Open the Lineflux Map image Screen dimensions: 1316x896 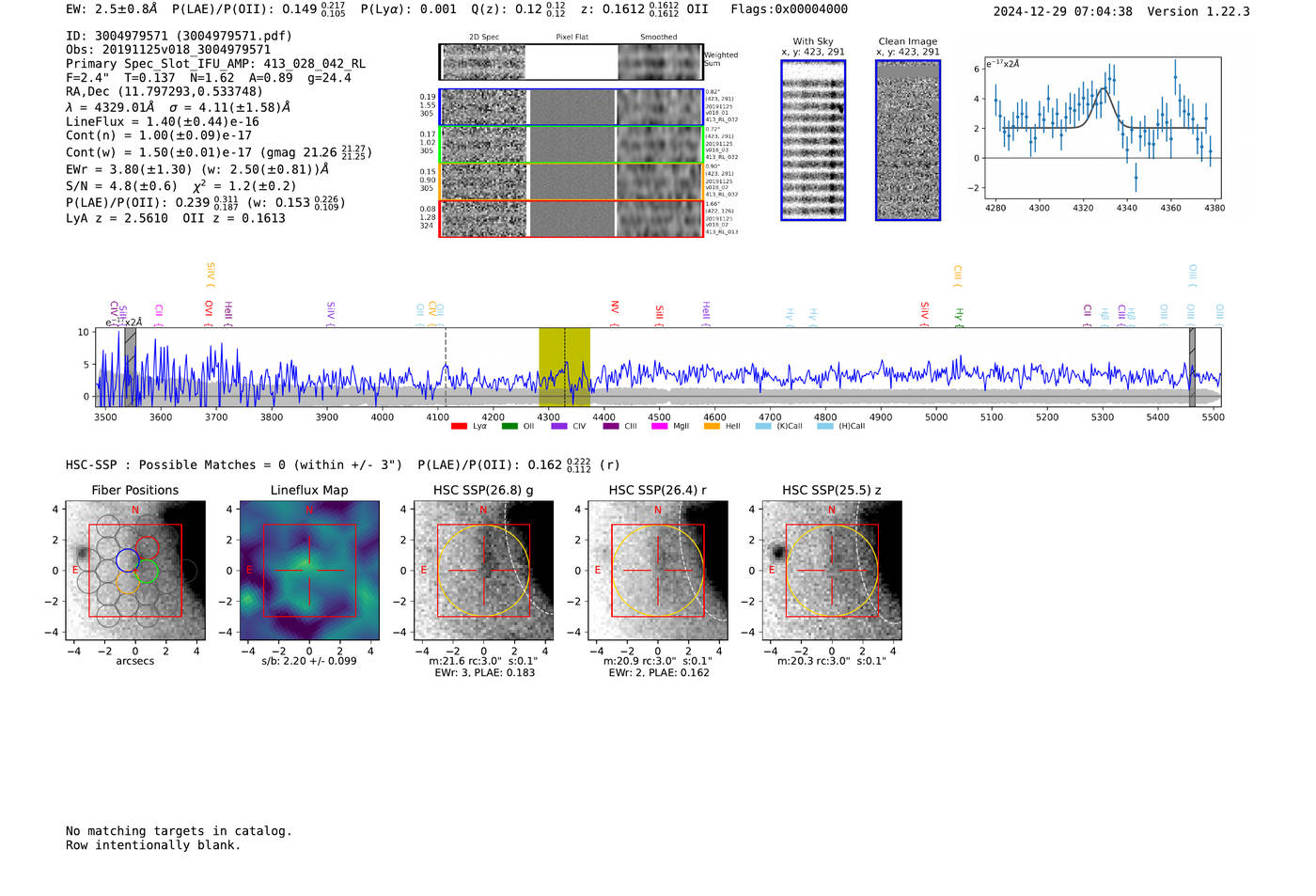(309, 571)
